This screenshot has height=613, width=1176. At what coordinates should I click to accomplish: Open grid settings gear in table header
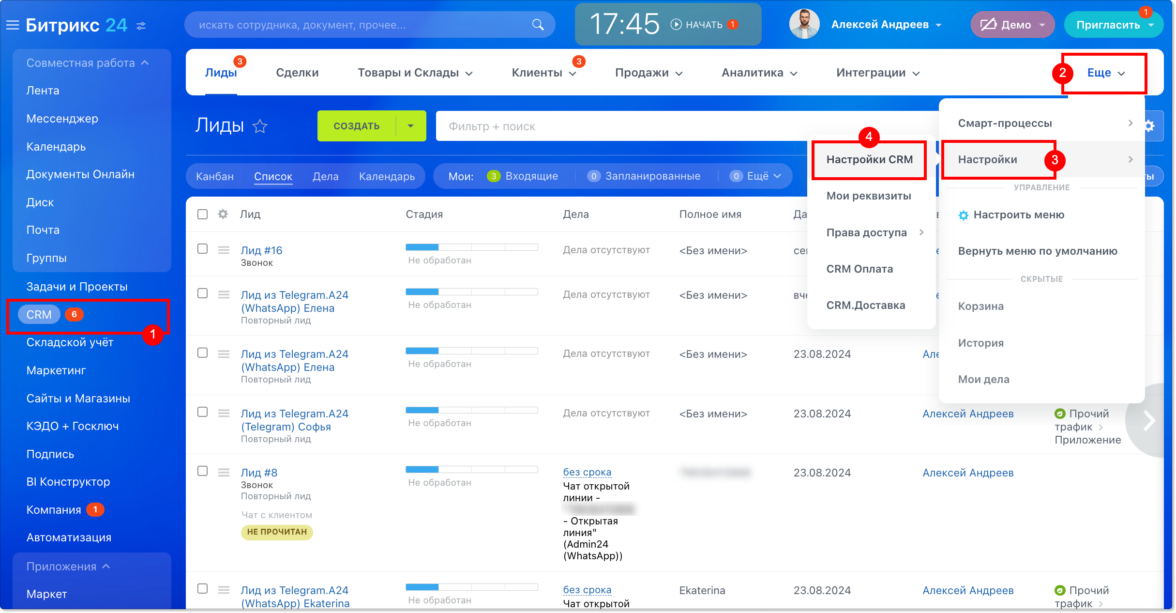point(223,214)
